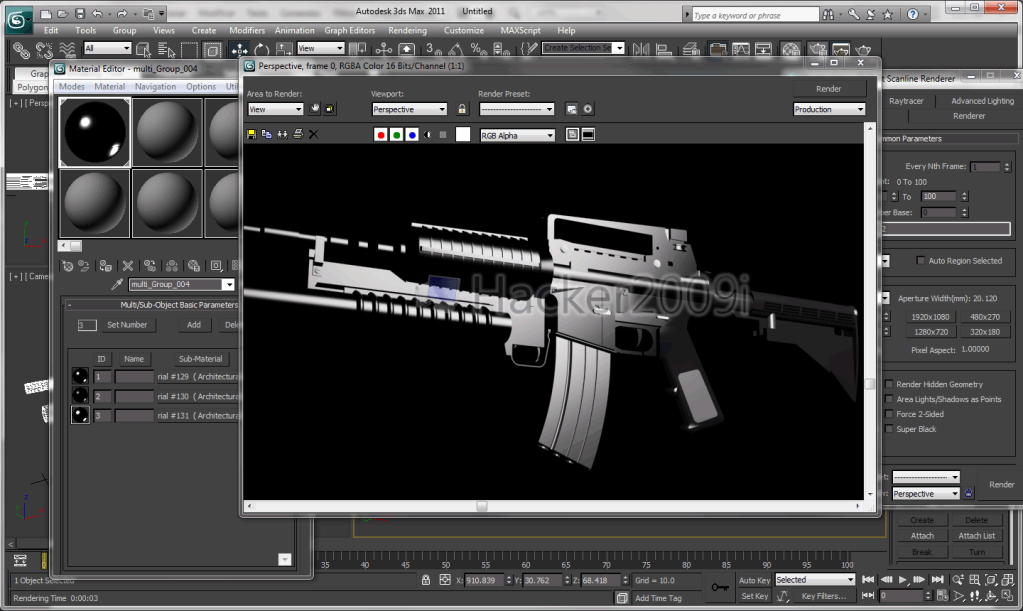
Task: Toggle the viewport lock padlock in render window
Action: (462, 110)
